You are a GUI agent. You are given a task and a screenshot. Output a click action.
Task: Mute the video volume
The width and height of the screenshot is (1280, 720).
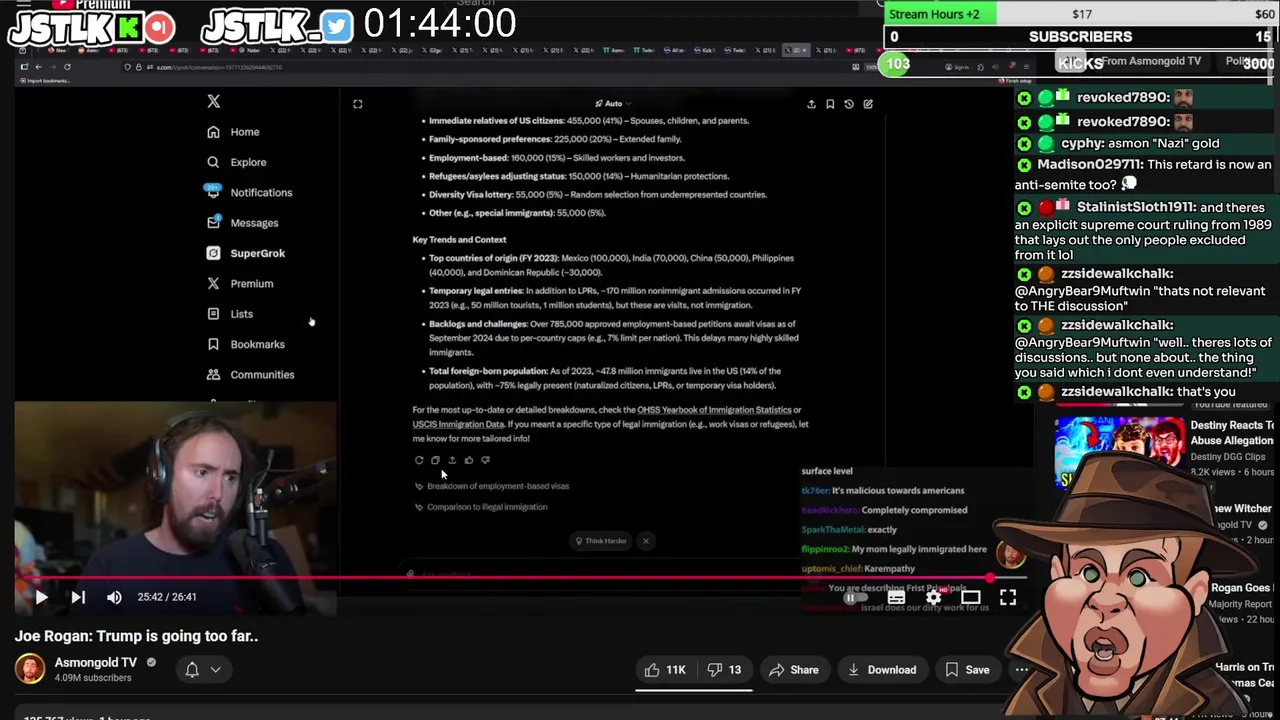pyautogui.click(x=114, y=597)
